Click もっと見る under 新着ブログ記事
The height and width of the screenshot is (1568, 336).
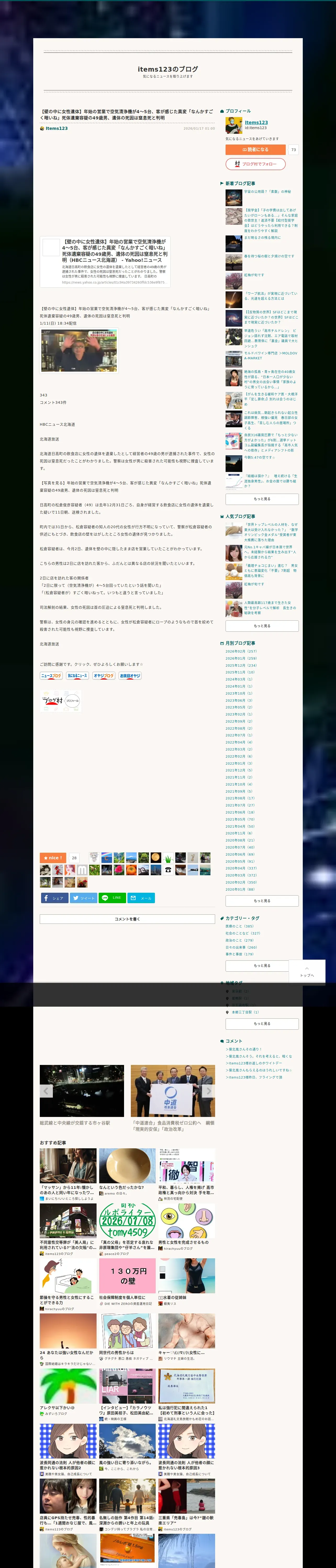point(262,499)
